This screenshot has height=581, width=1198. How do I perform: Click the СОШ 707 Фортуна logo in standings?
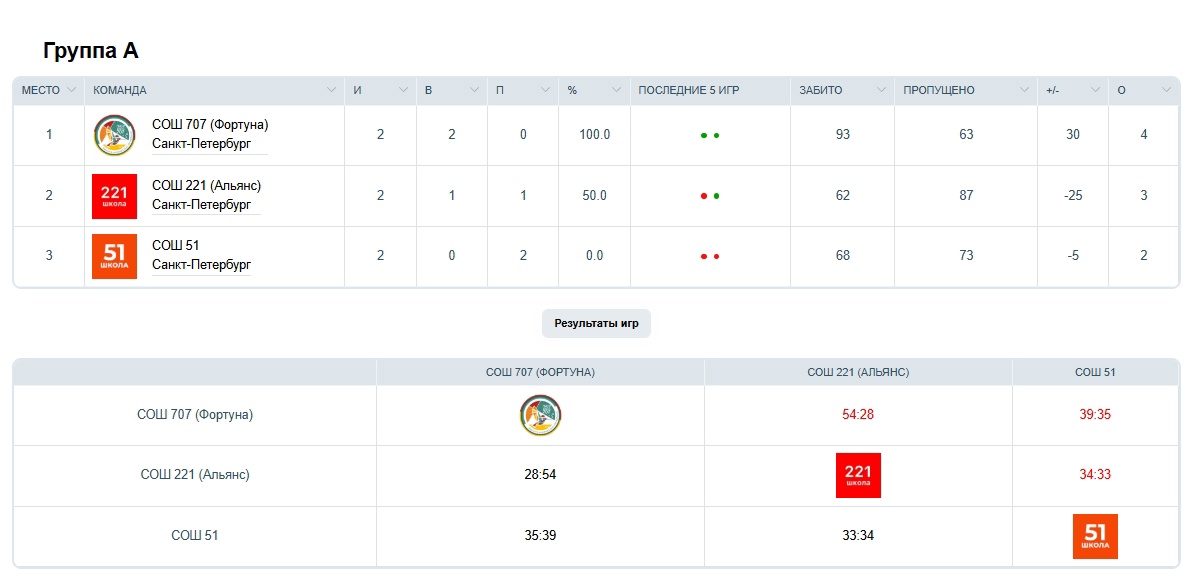[114, 135]
